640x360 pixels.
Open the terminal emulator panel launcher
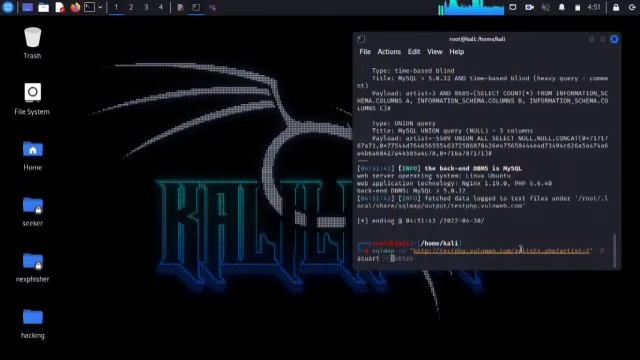coord(89,7)
